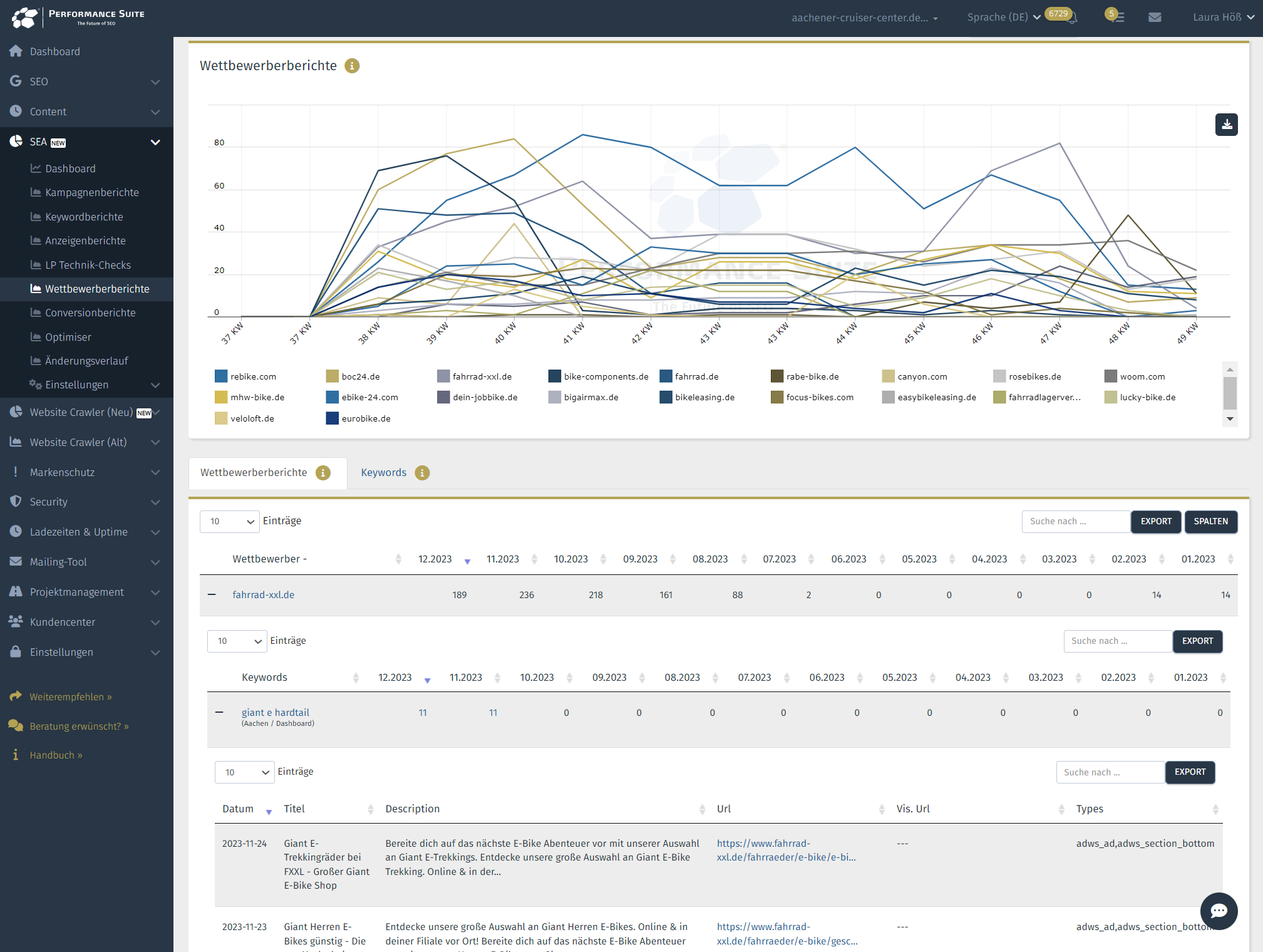1263x952 pixels.
Task: Open the giant e hardtail keyword link
Action: 276,713
